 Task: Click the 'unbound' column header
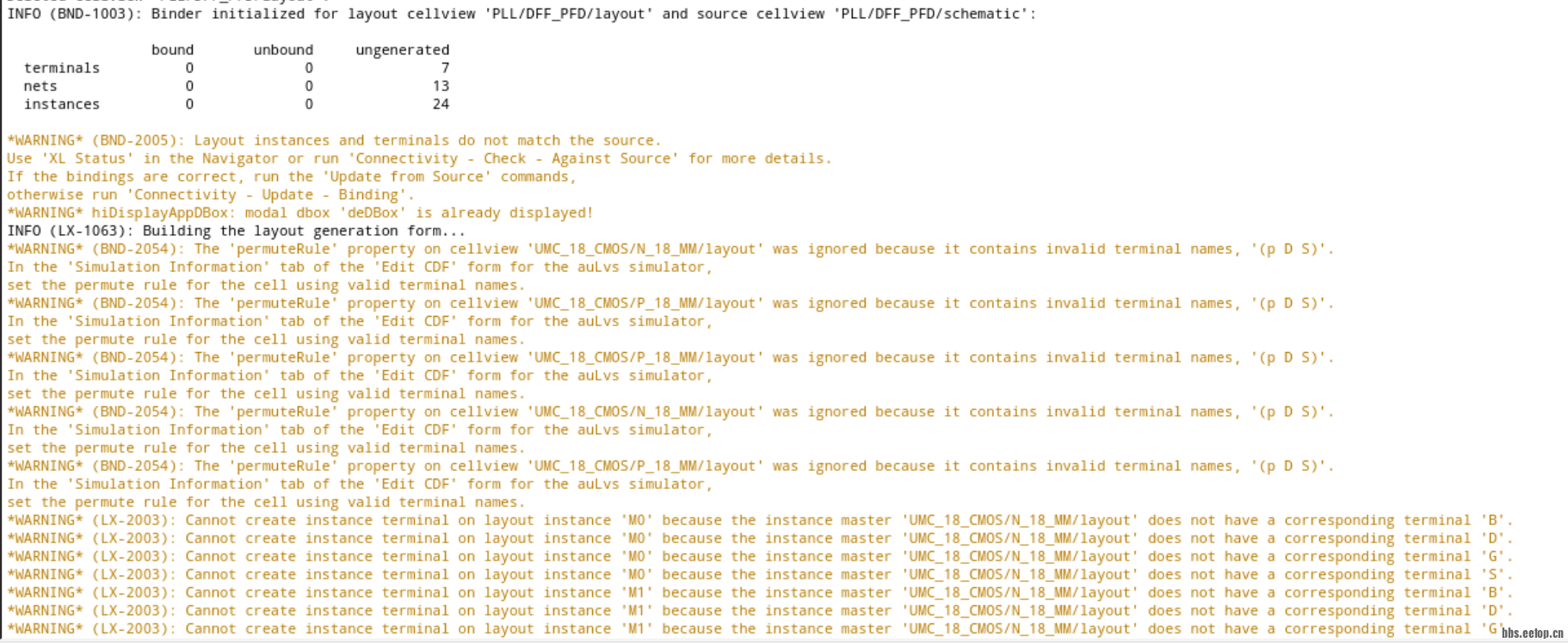[283, 50]
